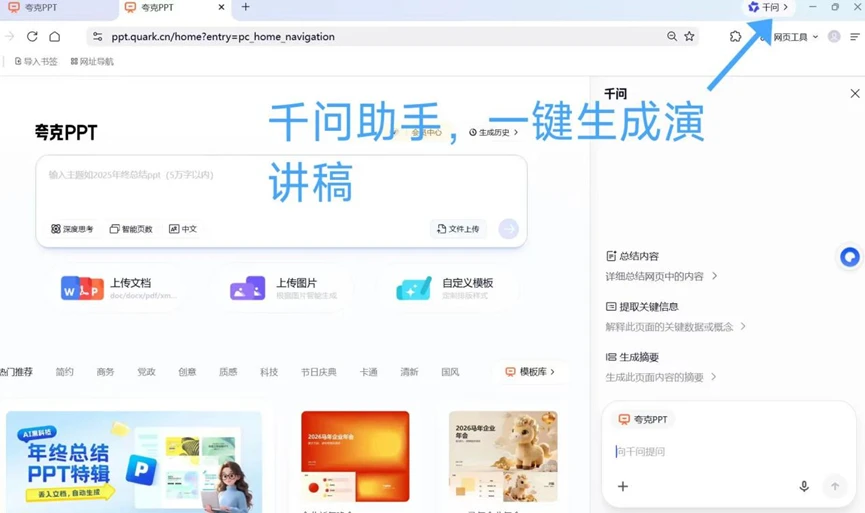The width and height of the screenshot is (865, 513).
Task: Open 生成历史 link
Action: tap(494, 132)
